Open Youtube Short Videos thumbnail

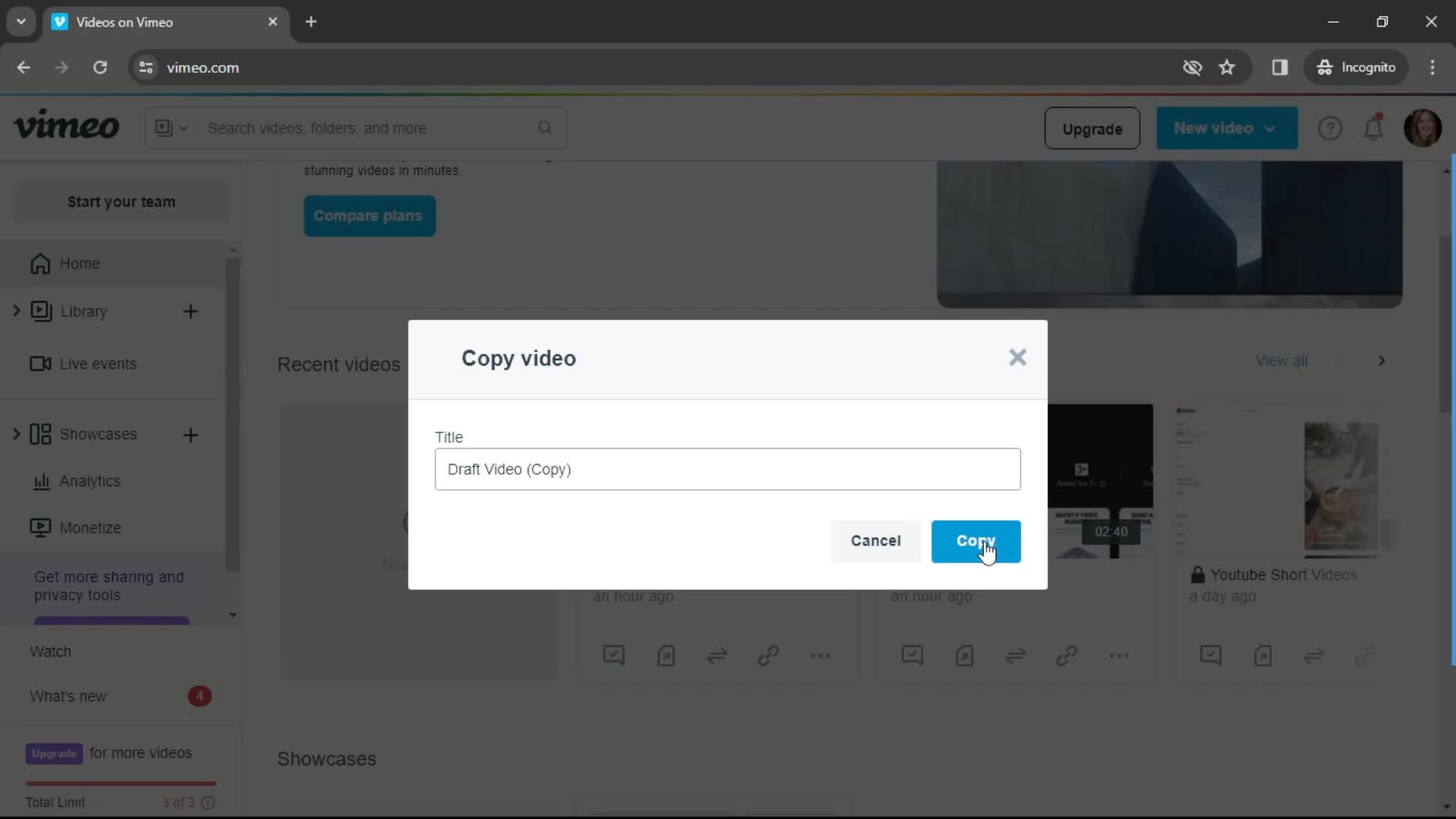(1287, 481)
